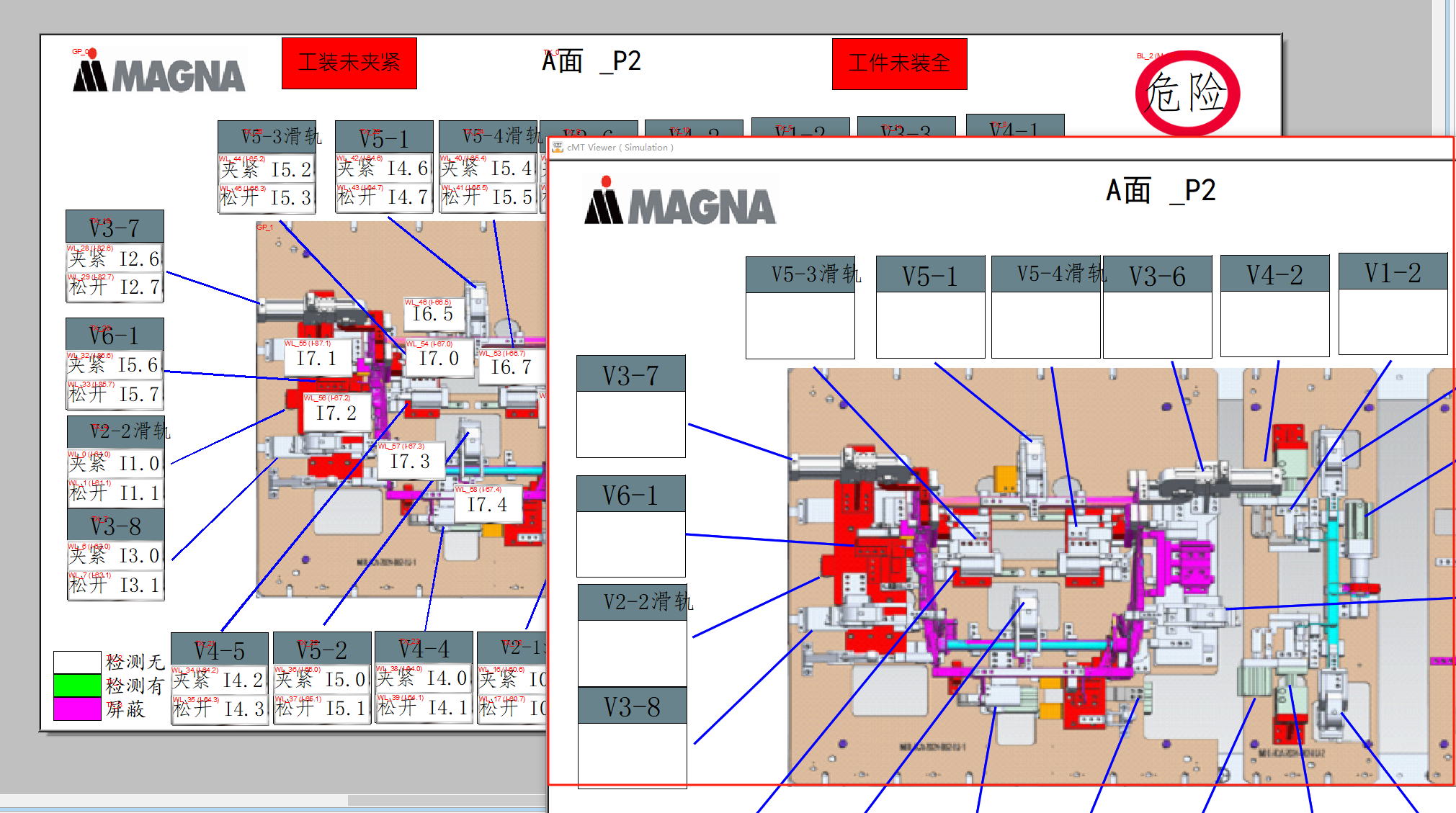Select the 夹紧 I5.4 indicator under V5-4滑轨

488,169
